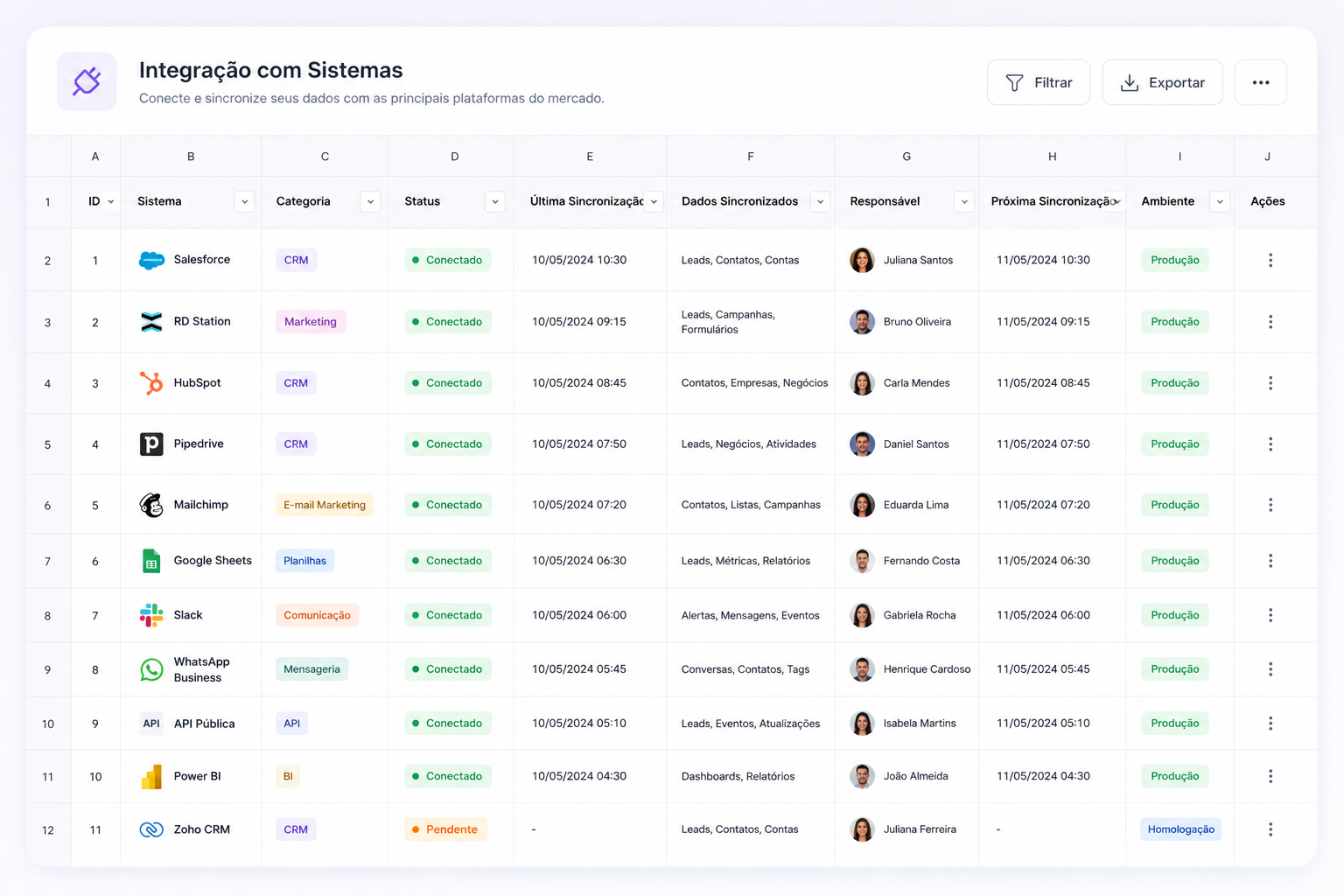Click the Pendente status badge
The height and width of the screenshot is (896, 1344).
[445, 829]
